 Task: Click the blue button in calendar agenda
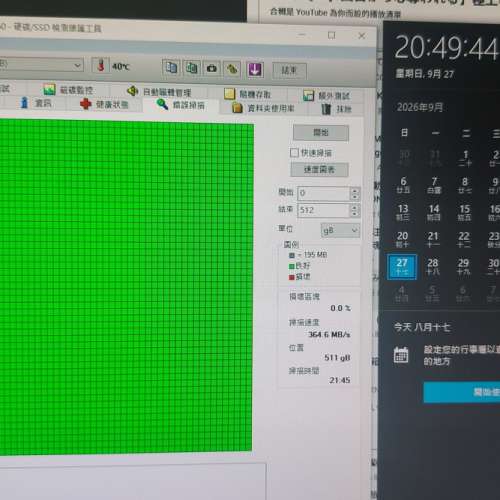(x=462, y=392)
